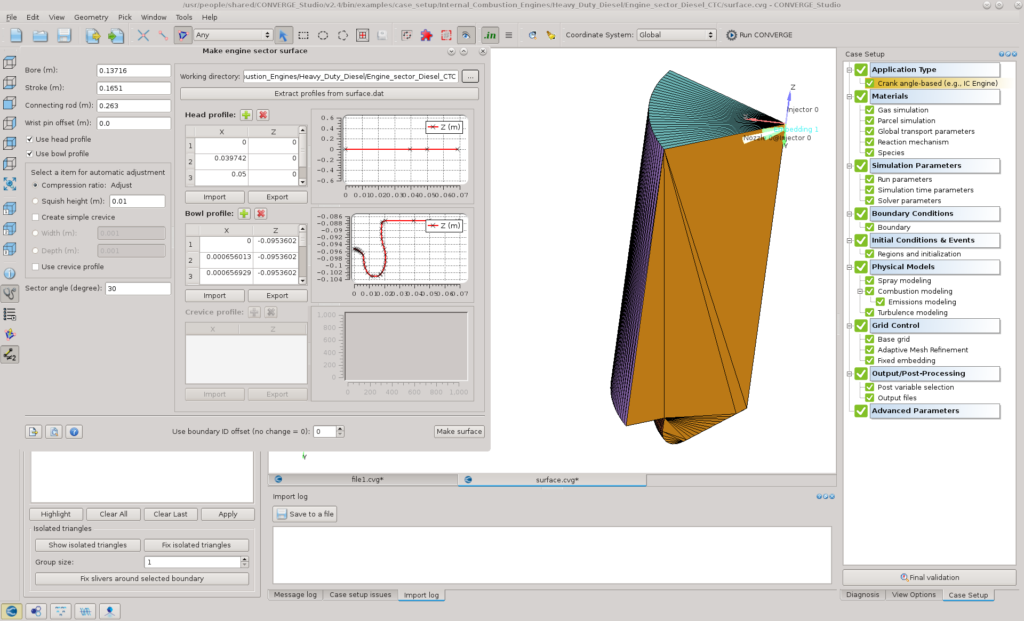Open the Geometry menu
Viewport: 1024px width, 621px height.
tap(91, 17)
